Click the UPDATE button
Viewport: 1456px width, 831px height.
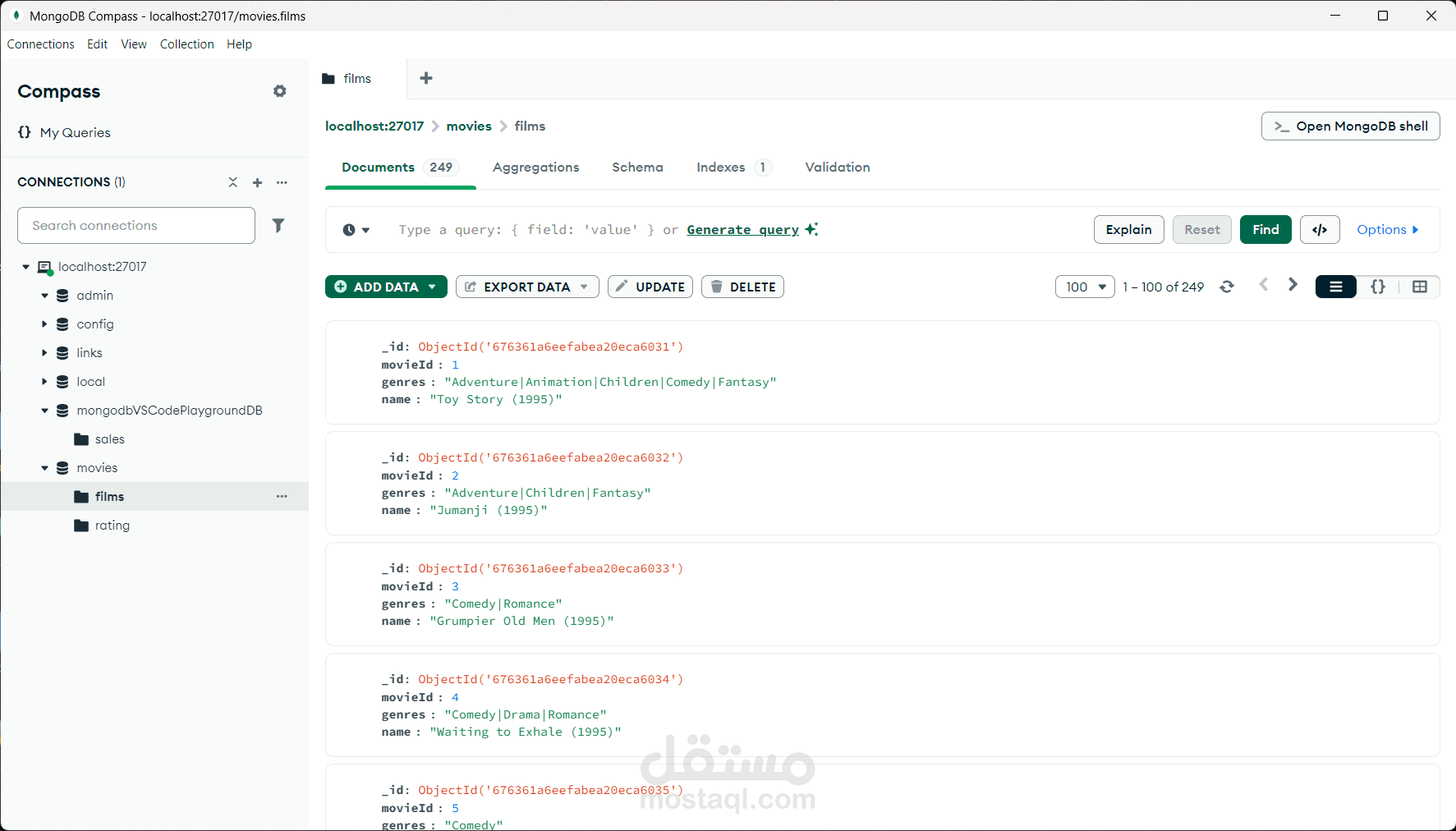[x=650, y=287]
